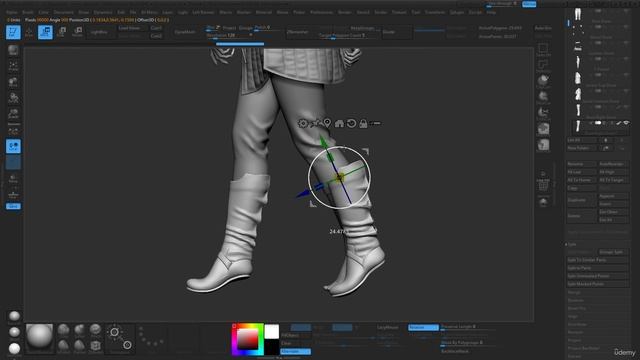Toggle the gizmo lock icon
Screen dimensions: 640x360
pos(363,123)
